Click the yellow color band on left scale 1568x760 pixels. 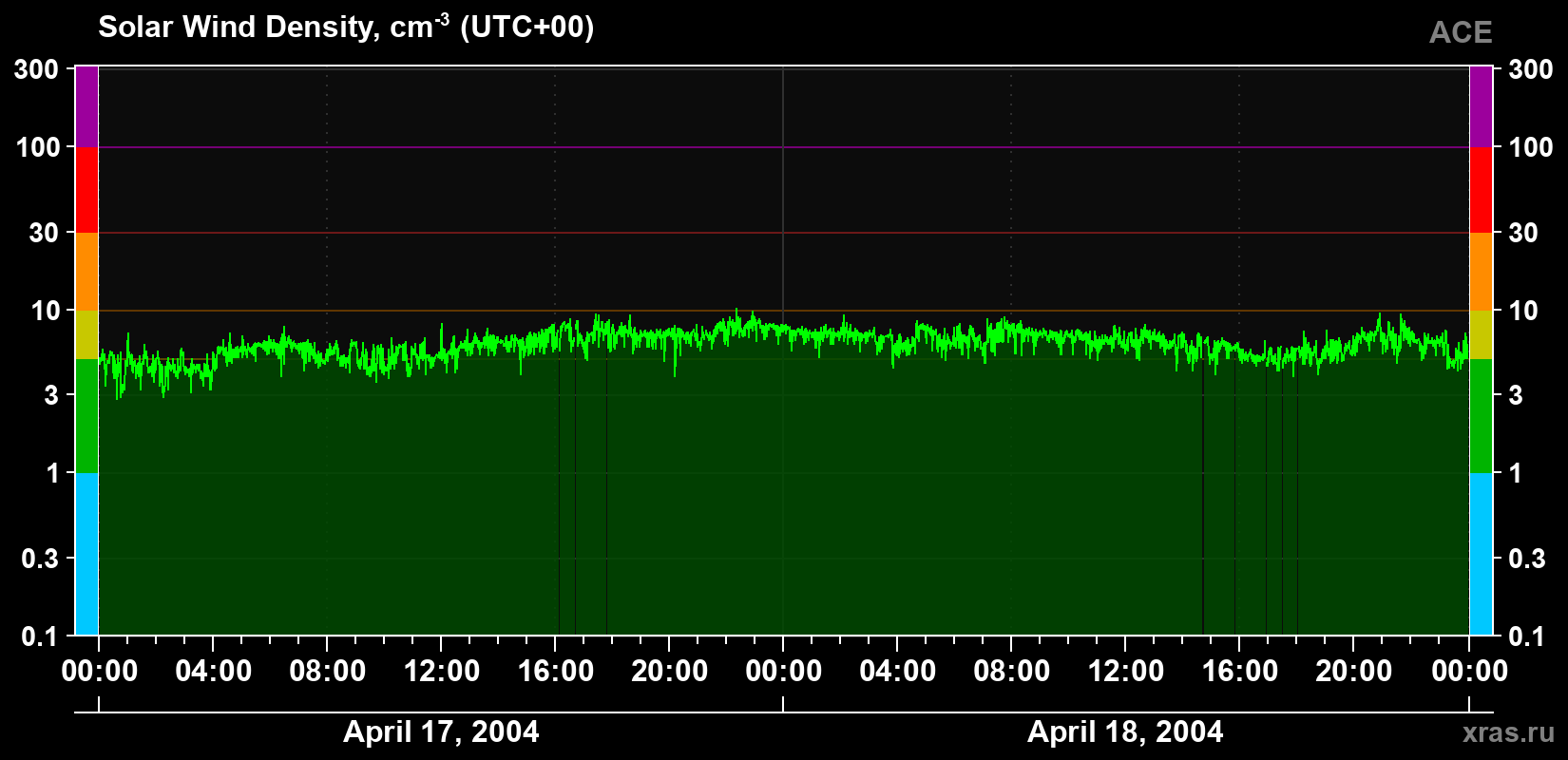tap(86, 334)
